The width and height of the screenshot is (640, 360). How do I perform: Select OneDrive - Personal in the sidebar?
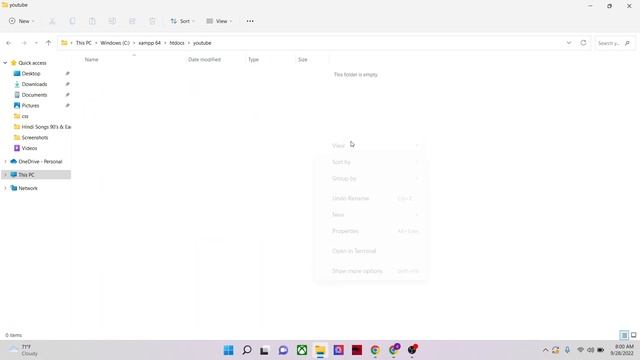[40, 162]
